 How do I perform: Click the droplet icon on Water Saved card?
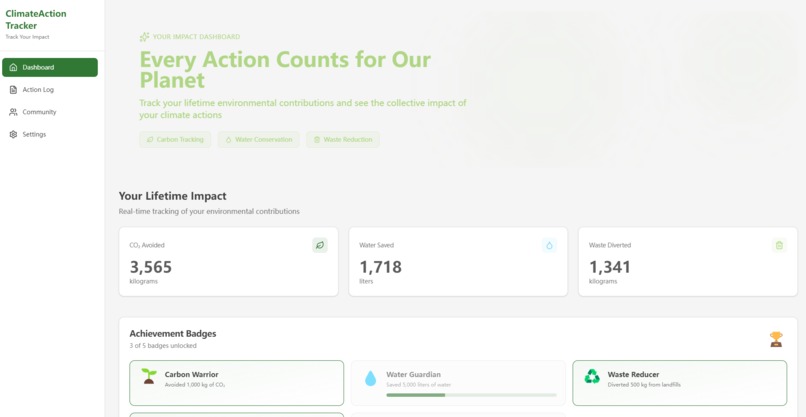(549, 245)
